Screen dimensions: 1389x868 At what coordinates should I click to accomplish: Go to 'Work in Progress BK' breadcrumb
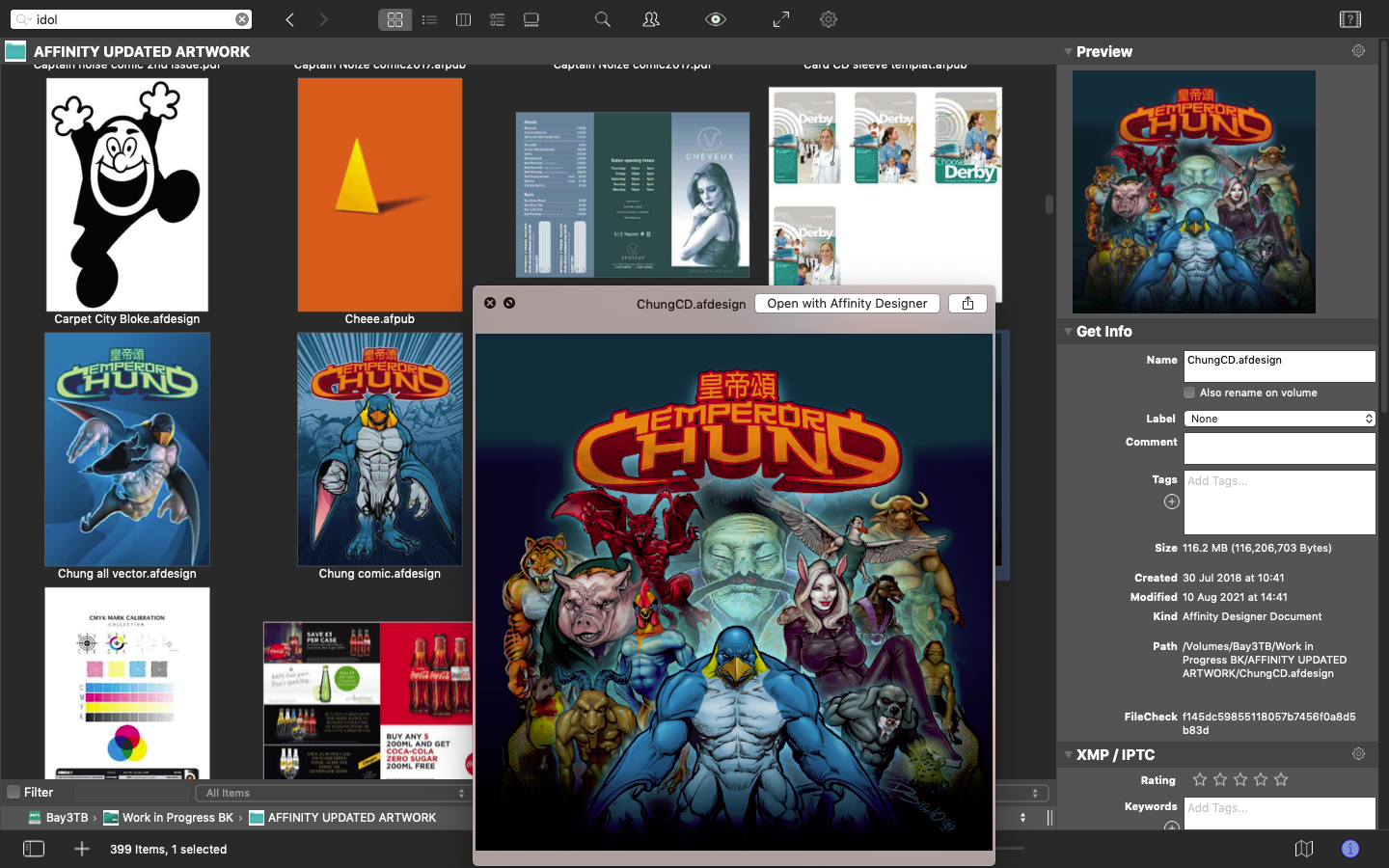[177, 817]
